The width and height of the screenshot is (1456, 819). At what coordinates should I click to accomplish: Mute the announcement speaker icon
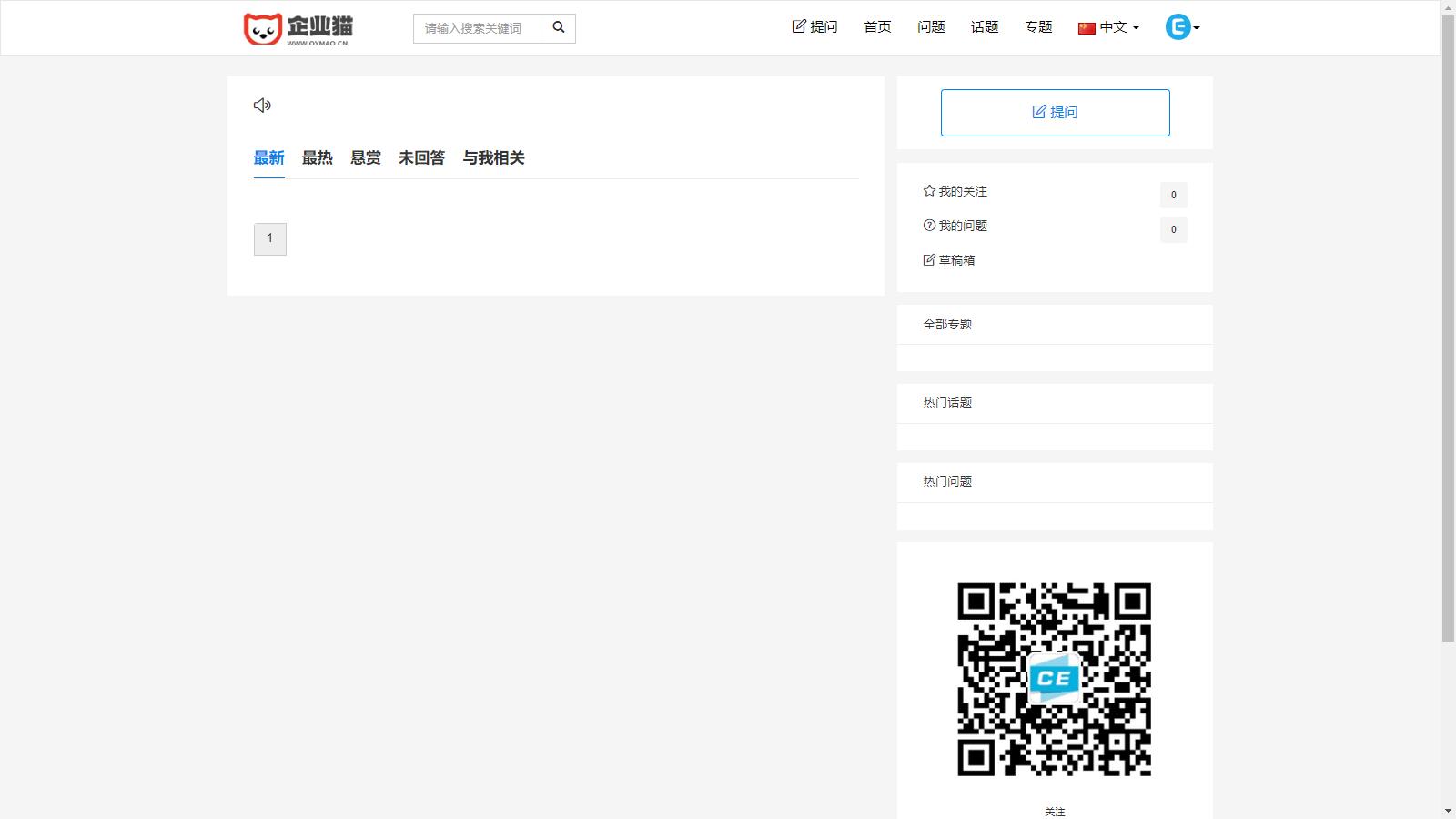click(262, 106)
